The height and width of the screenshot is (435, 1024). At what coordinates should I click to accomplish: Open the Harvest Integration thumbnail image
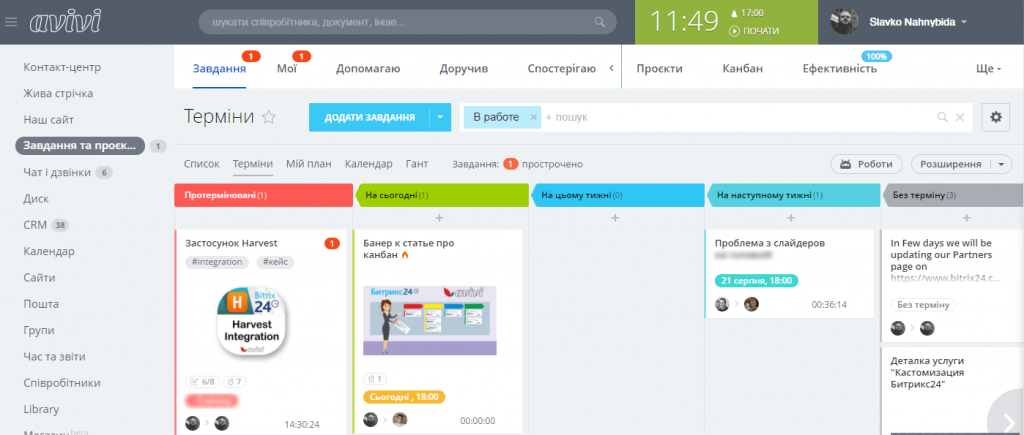click(x=252, y=322)
